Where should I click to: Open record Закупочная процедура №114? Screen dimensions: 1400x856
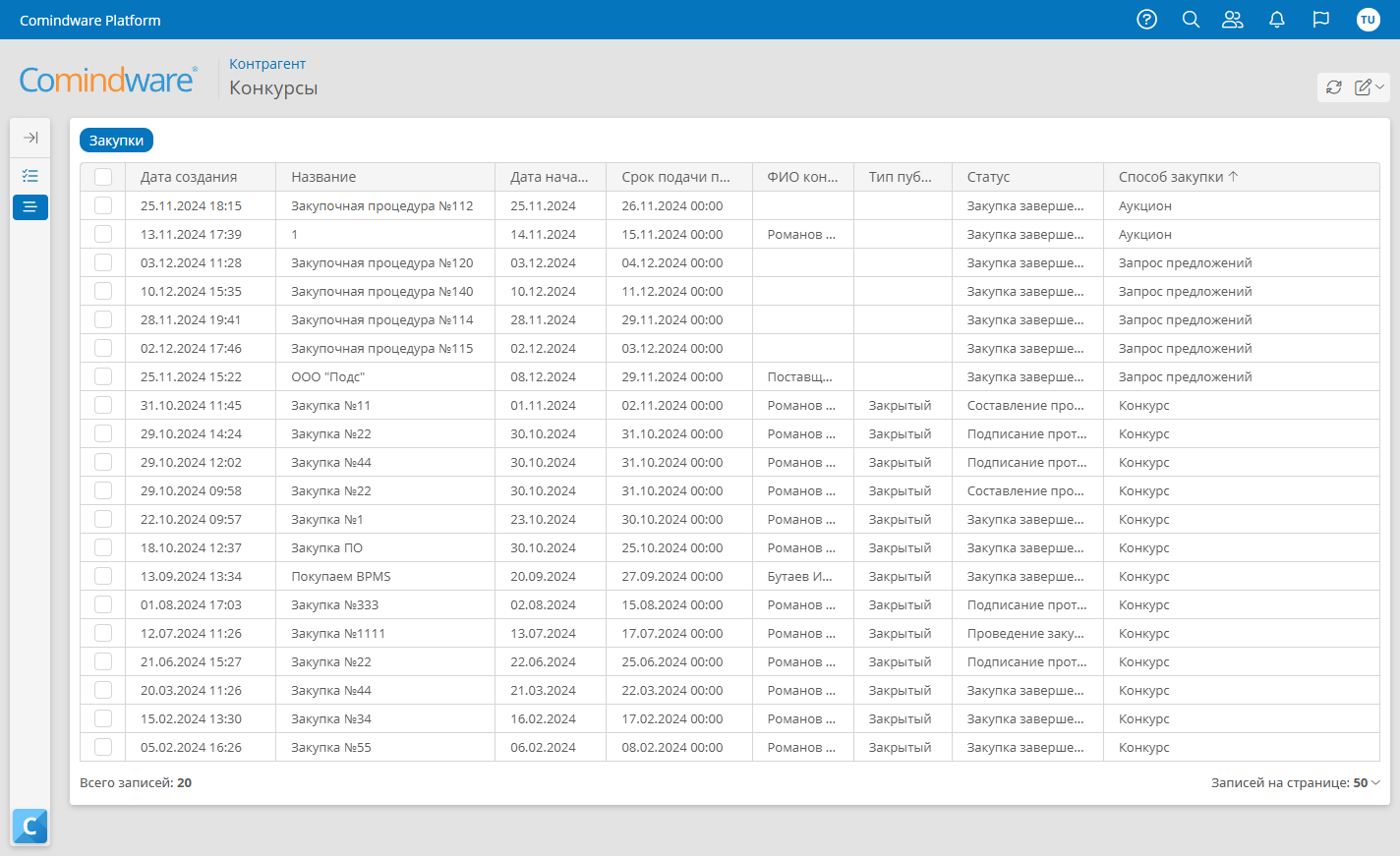(x=382, y=319)
